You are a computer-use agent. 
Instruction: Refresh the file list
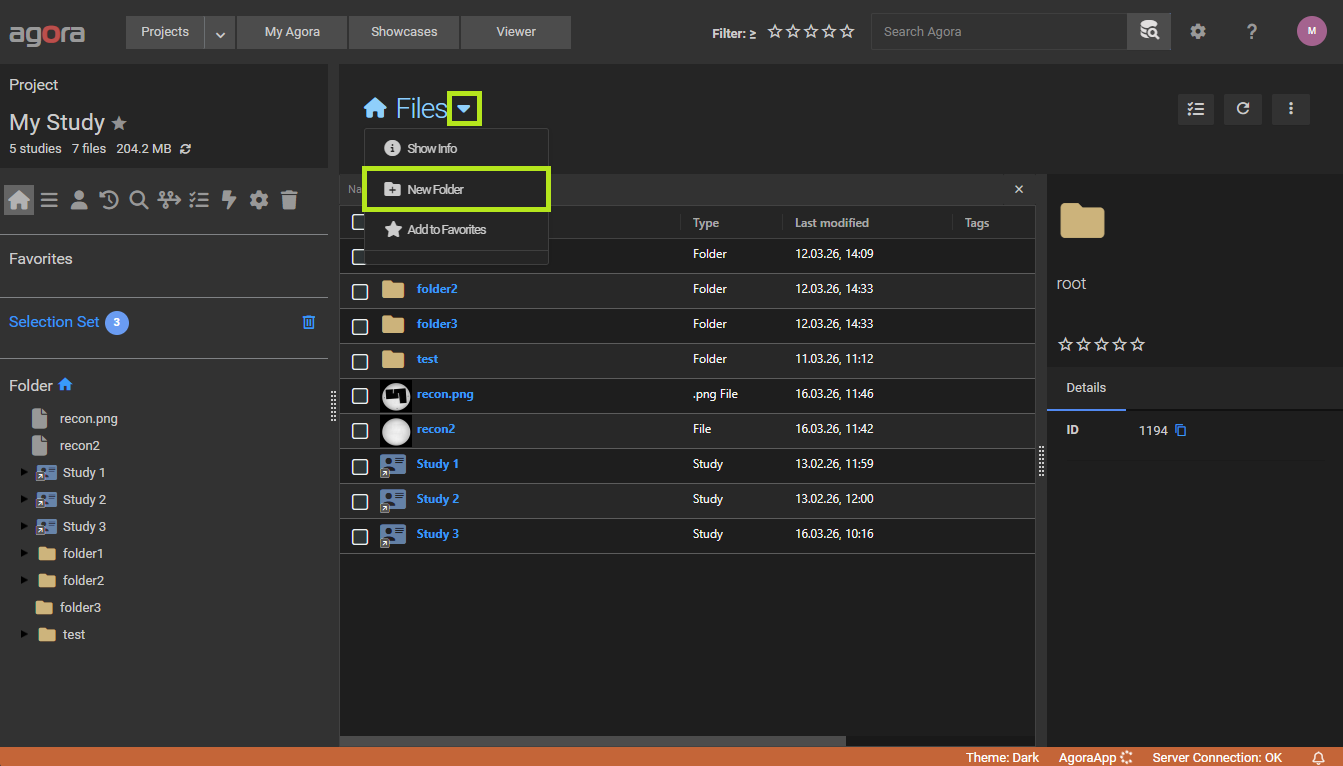[1243, 109]
